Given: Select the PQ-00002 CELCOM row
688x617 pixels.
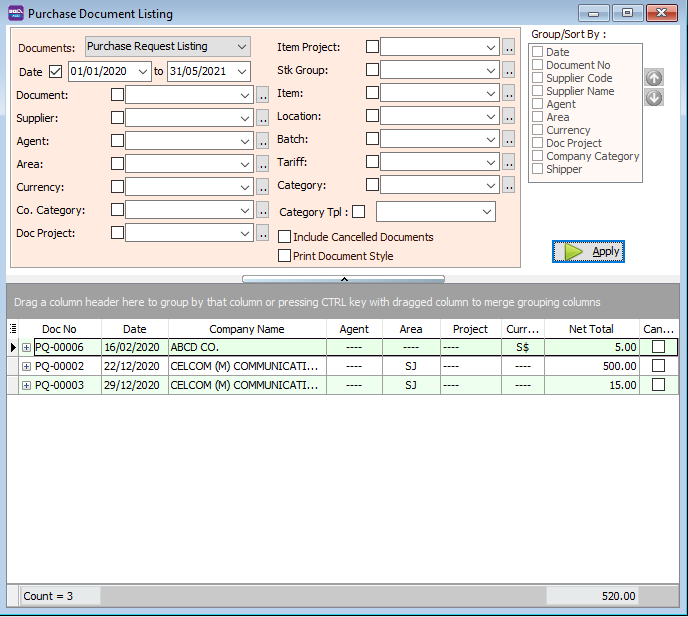Looking at the screenshot, I should tap(246, 366).
